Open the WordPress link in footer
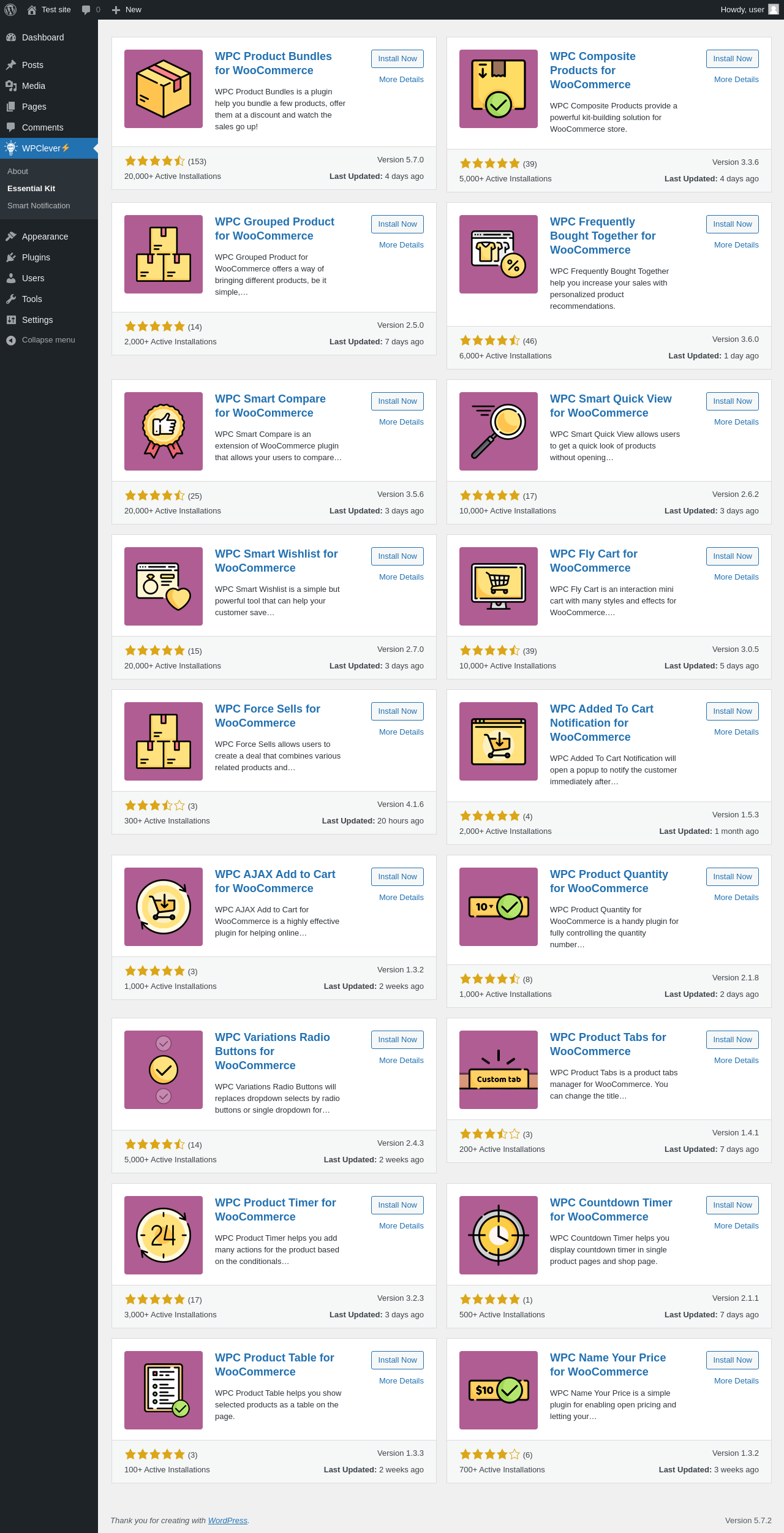The width and height of the screenshot is (784, 1533). point(228,1520)
